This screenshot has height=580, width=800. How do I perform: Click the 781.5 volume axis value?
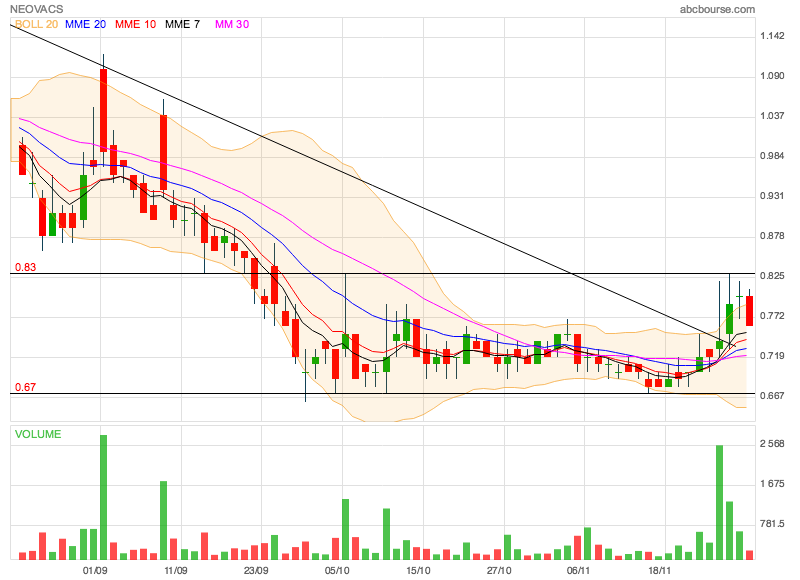pyautogui.click(x=772, y=524)
